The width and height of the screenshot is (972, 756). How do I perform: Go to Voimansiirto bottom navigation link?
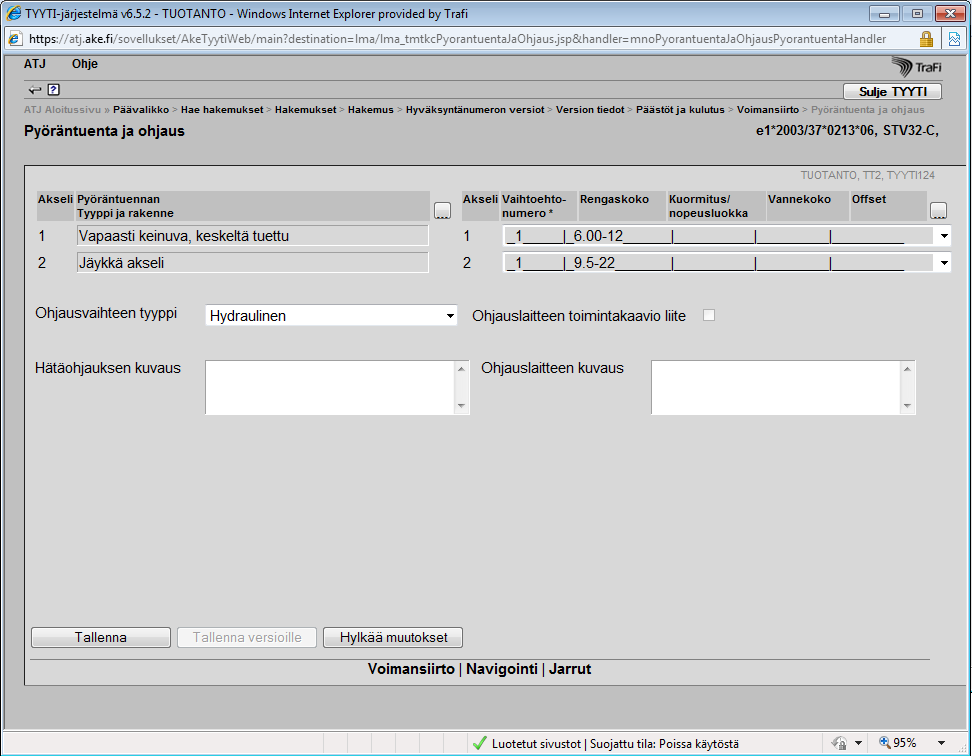click(x=411, y=669)
